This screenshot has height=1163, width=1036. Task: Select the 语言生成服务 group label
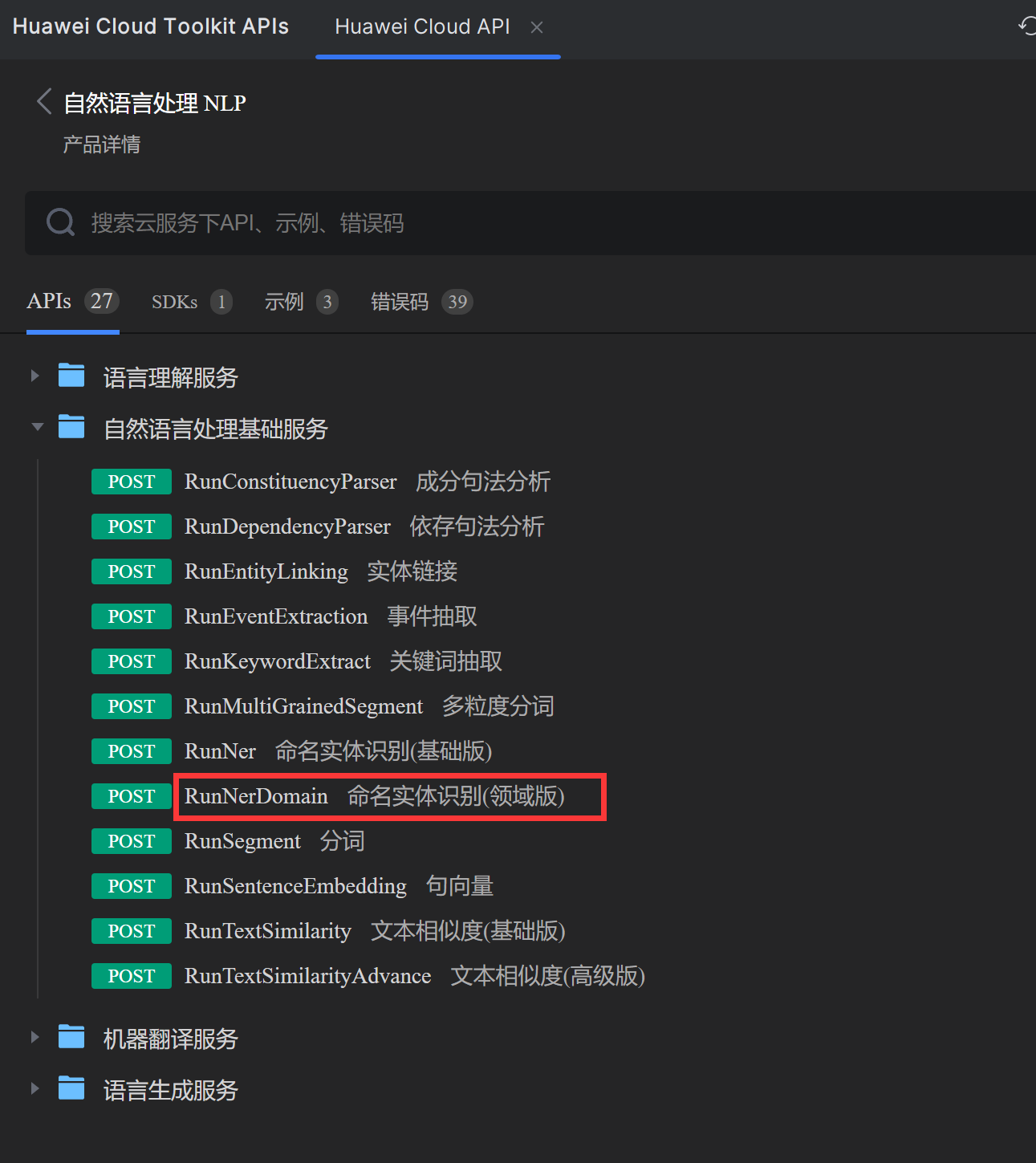(x=171, y=1090)
